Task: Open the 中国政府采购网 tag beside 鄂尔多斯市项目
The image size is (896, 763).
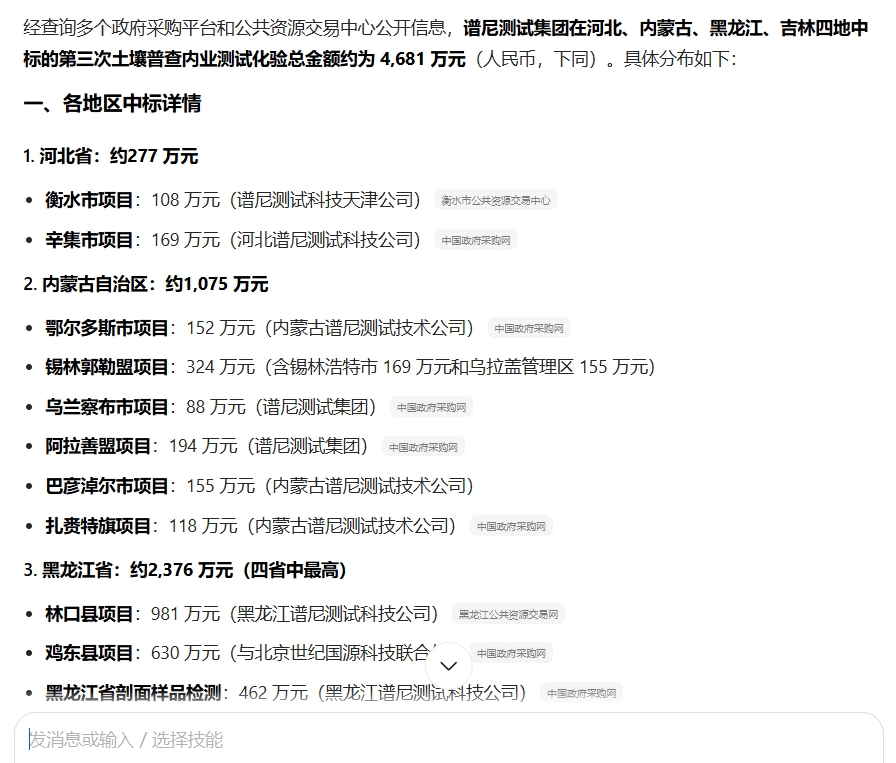Action: [529, 328]
